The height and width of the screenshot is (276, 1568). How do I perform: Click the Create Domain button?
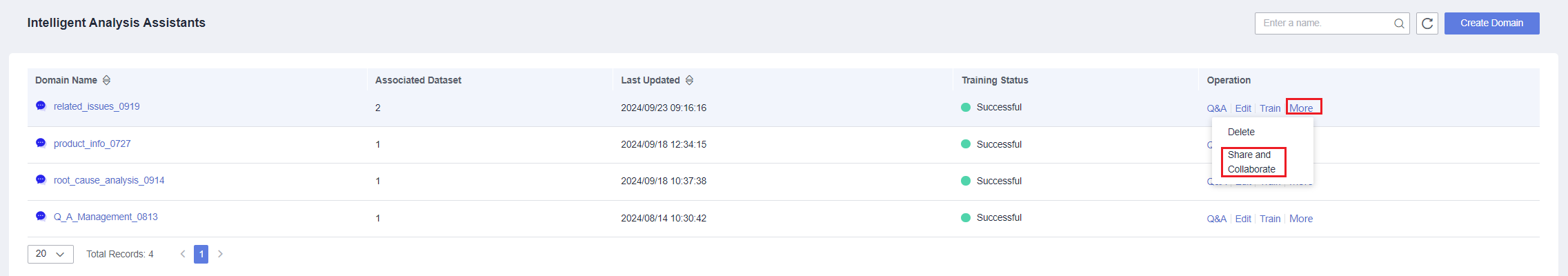coord(1491,23)
